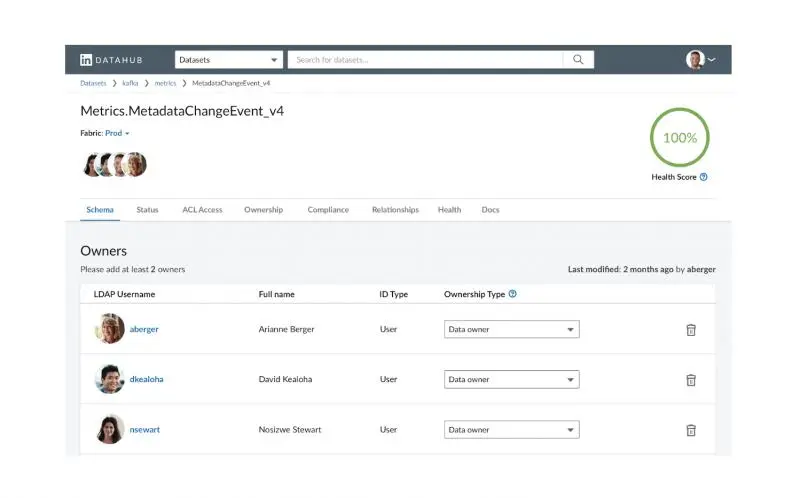Switch to the Ownership tab
The image size is (800, 498).
pos(264,210)
